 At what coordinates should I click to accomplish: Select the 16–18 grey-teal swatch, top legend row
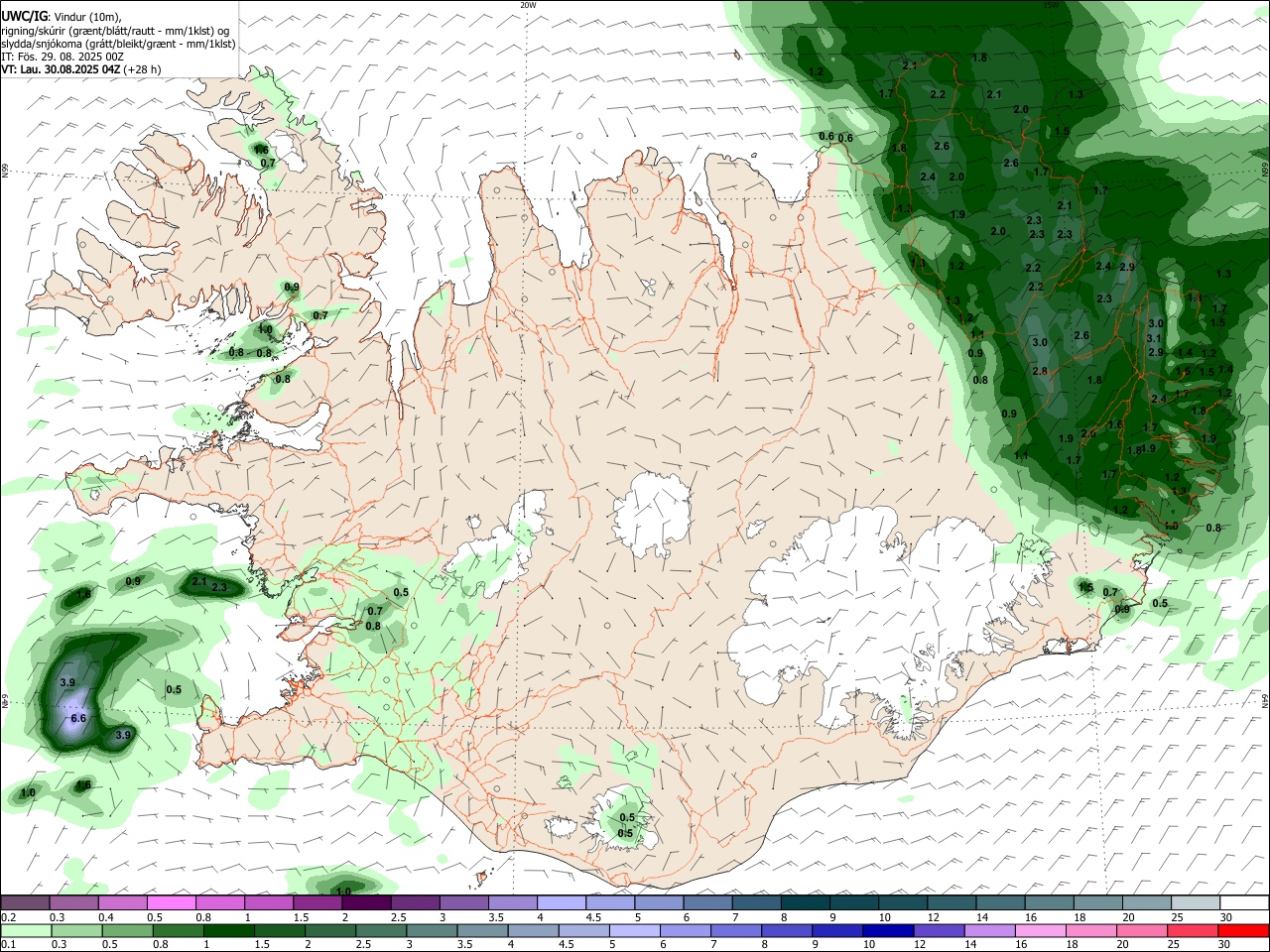(1049, 902)
